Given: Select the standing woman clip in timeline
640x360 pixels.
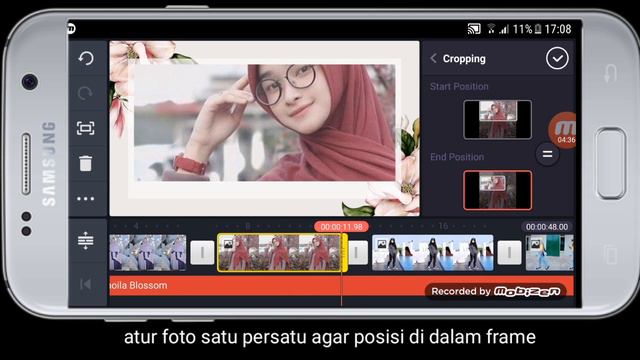Looking at the screenshot, I should 433,253.
